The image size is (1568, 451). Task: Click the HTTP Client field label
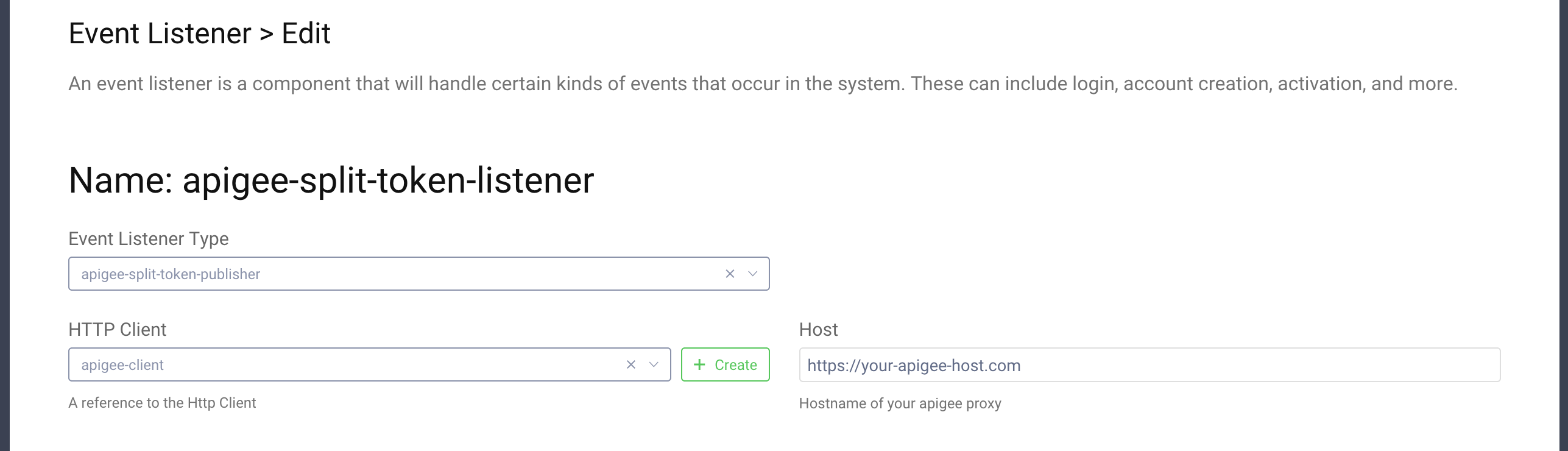[x=117, y=329]
